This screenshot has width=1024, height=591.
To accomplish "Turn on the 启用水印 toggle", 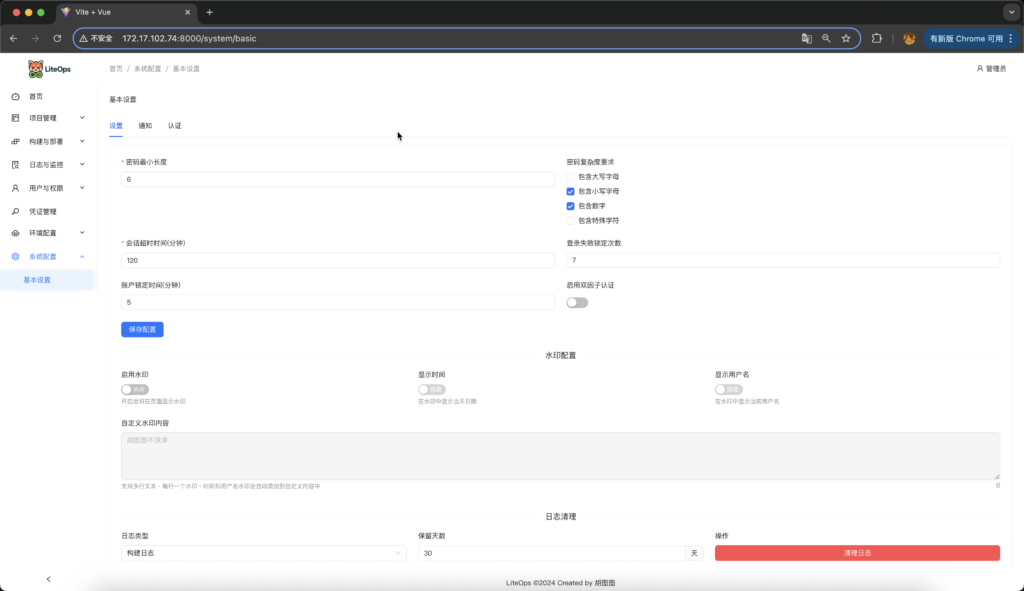I will pos(134,389).
